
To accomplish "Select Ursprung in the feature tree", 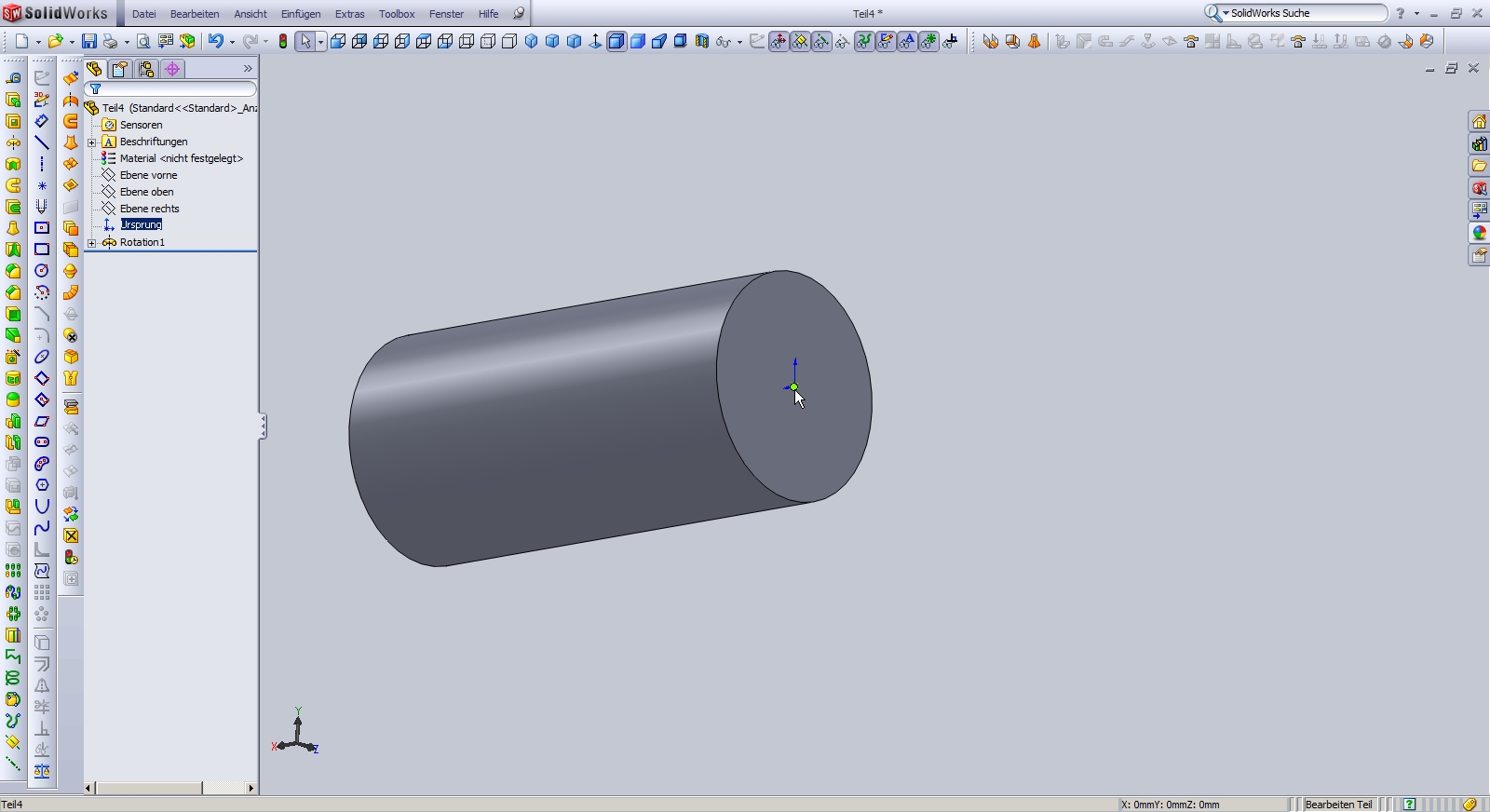I will click(x=142, y=224).
